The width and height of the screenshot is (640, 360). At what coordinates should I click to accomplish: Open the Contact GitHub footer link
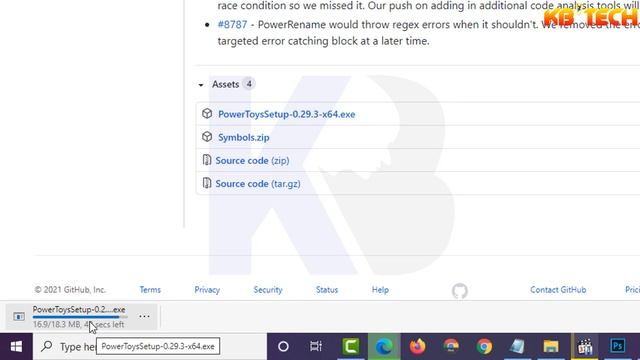[x=558, y=290]
